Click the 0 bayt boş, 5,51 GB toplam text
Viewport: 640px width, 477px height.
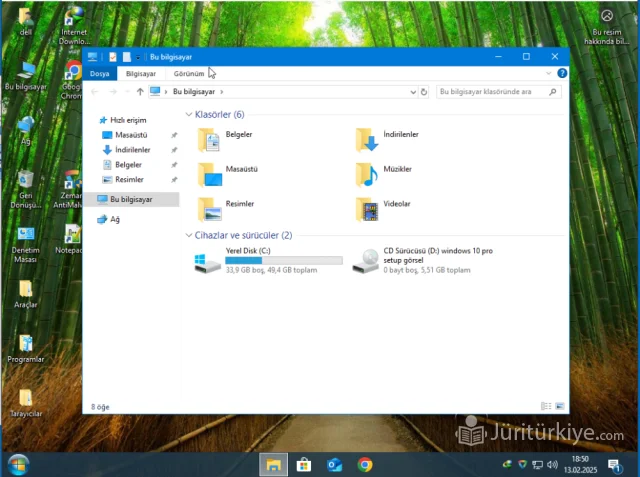(427, 270)
